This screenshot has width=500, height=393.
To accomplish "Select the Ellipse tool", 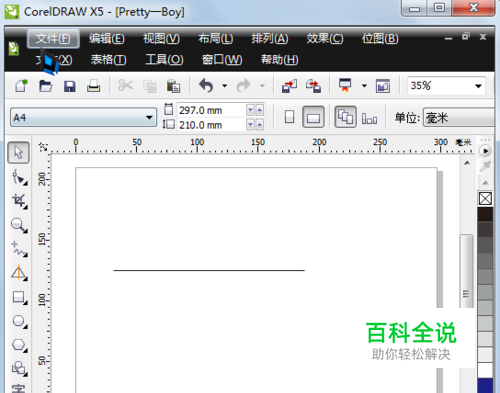I will [19, 321].
